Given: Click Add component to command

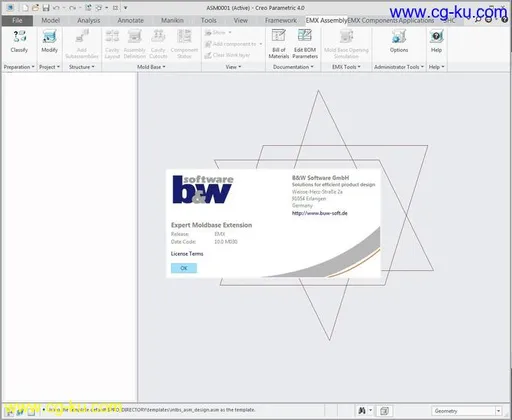Looking at the screenshot, I should [x=233, y=44].
